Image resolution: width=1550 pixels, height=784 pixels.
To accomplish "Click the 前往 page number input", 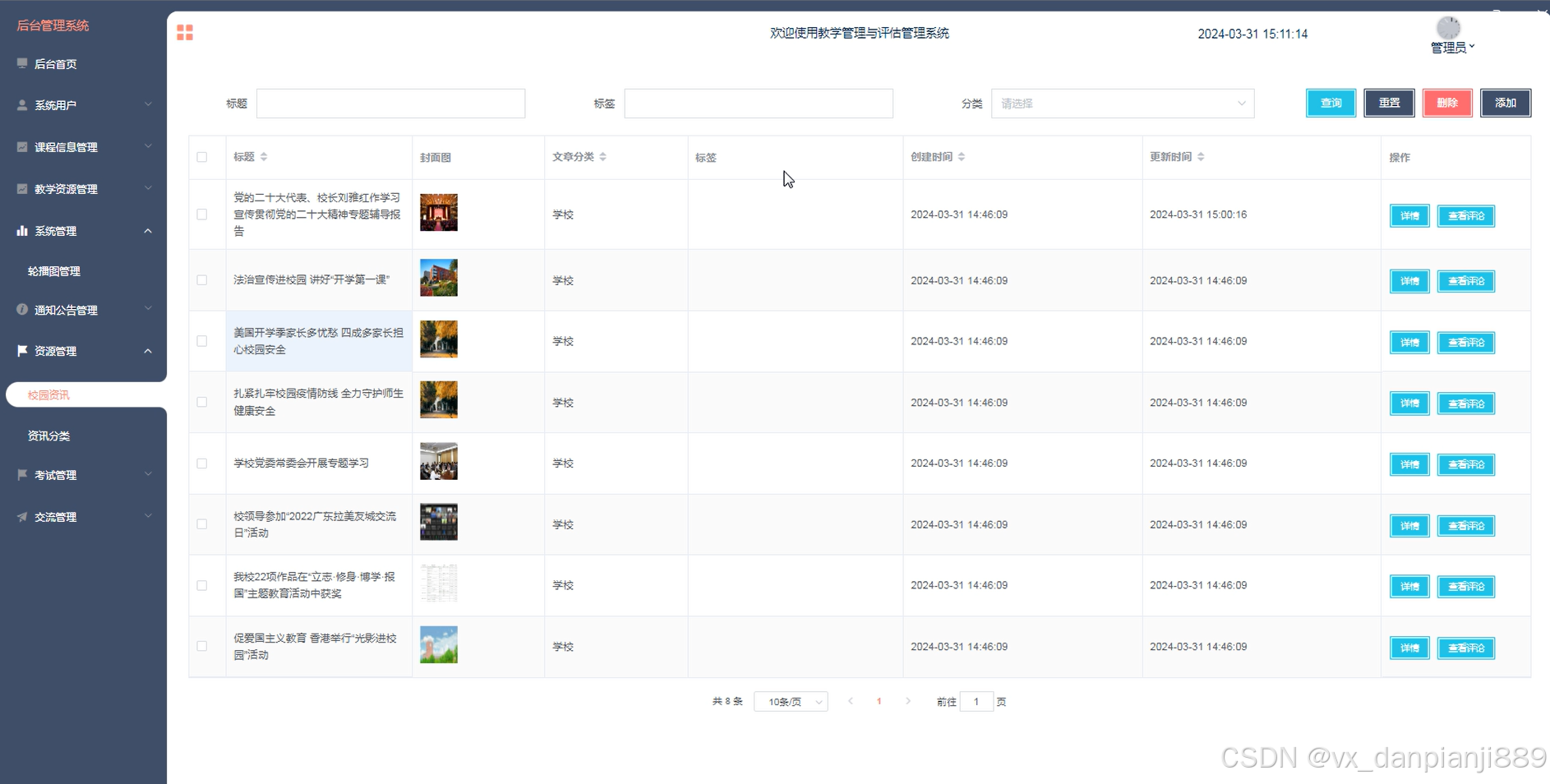I will tap(976, 702).
